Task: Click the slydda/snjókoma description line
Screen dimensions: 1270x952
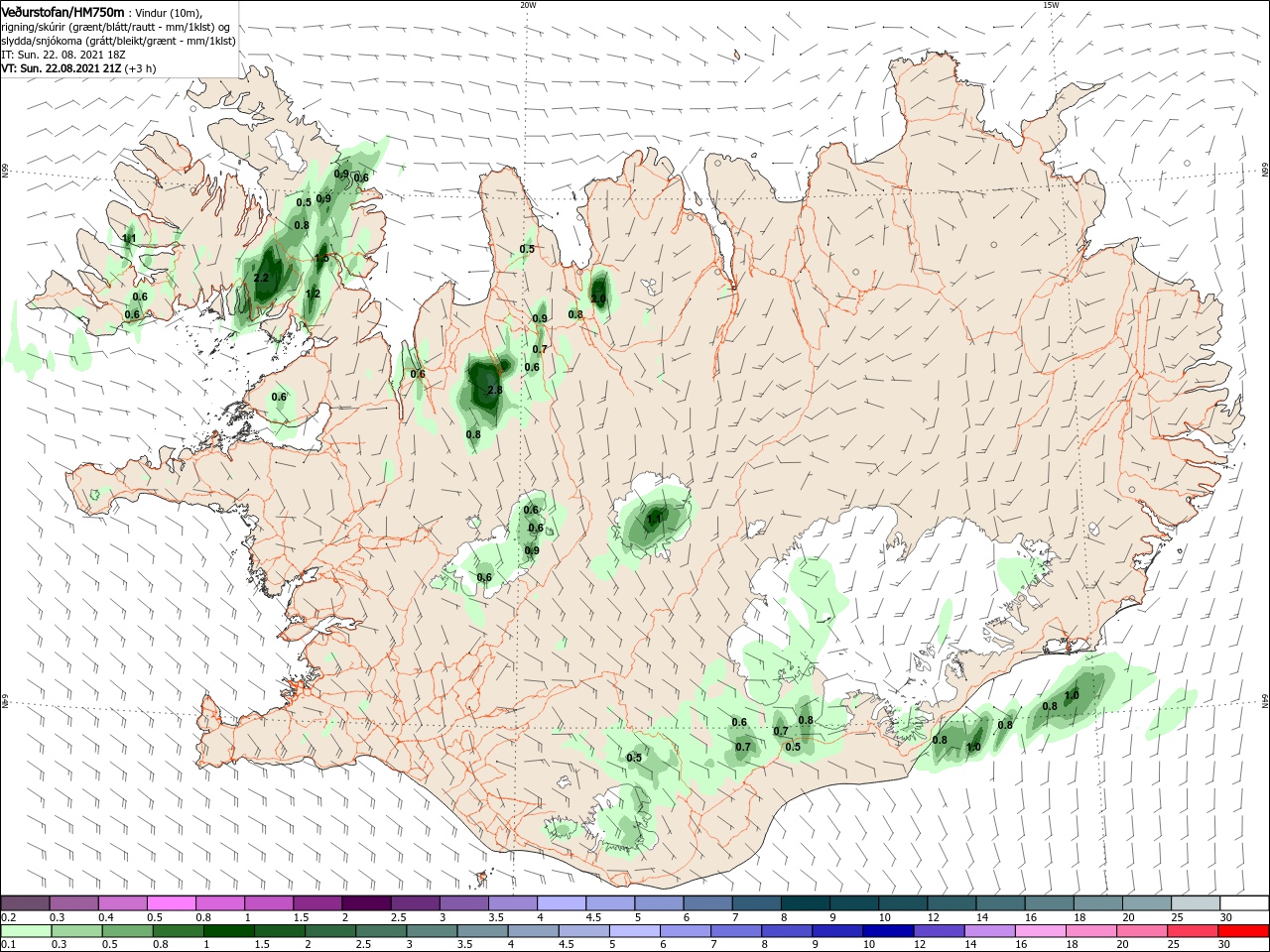Action: click(x=118, y=41)
